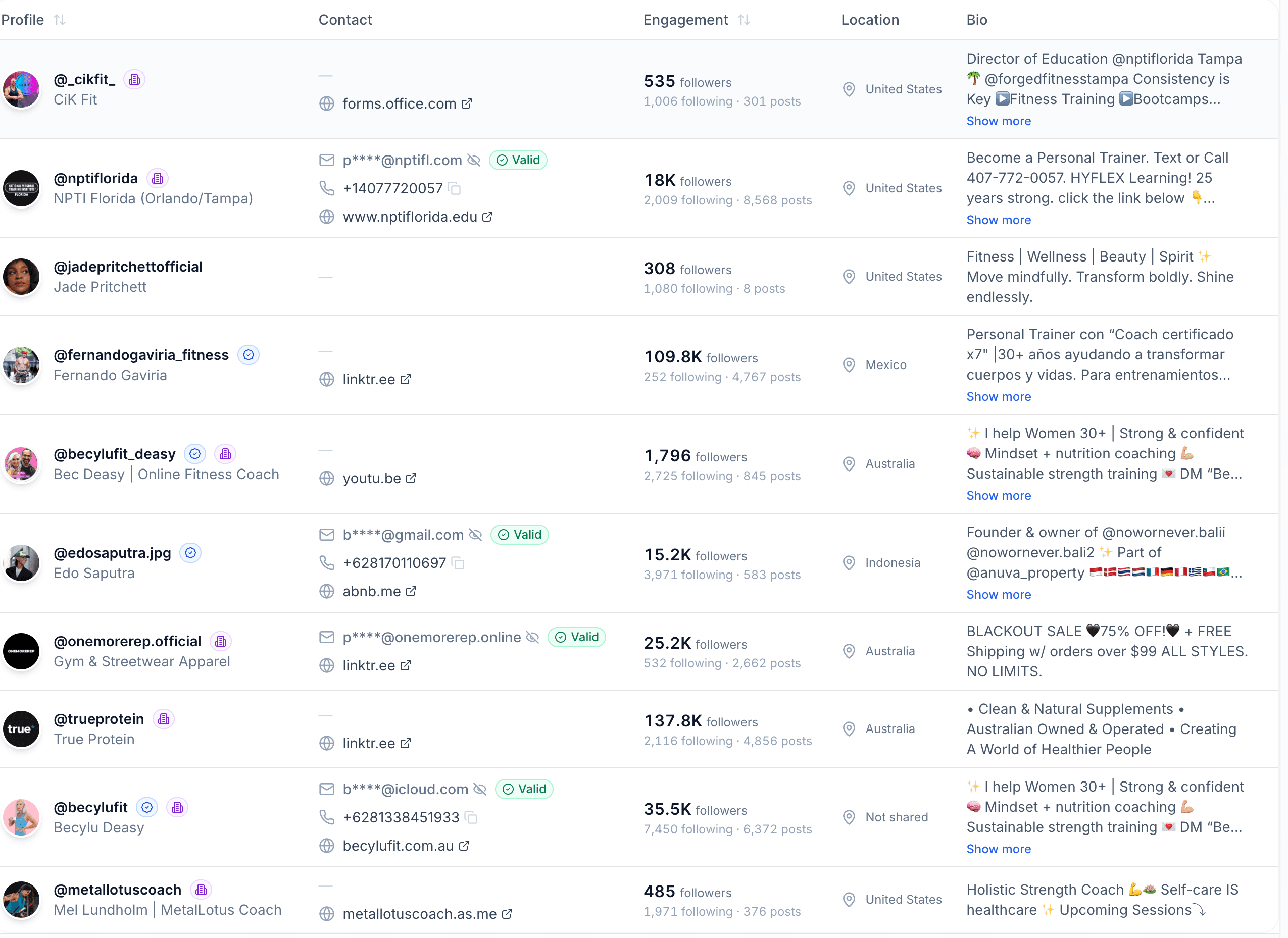Copy Edo Saputra's phone number
1288x938 pixels.
pyautogui.click(x=458, y=563)
